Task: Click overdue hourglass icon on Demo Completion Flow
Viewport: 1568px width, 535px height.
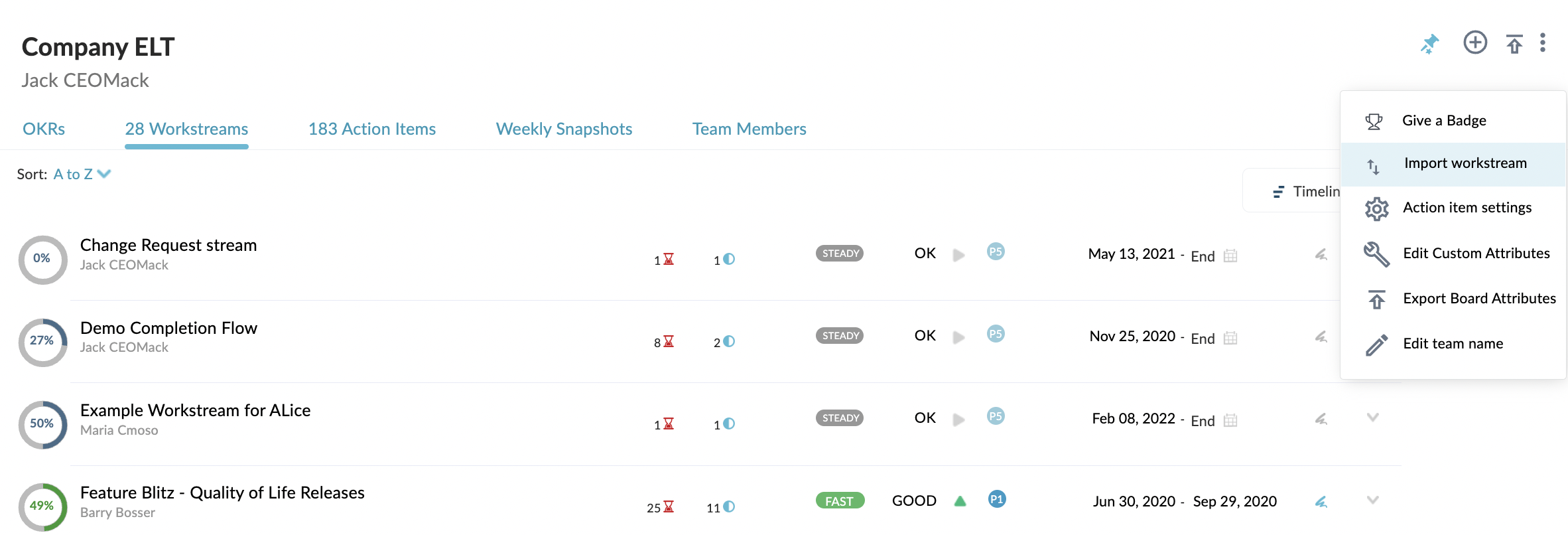Action: pyautogui.click(x=669, y=341)
